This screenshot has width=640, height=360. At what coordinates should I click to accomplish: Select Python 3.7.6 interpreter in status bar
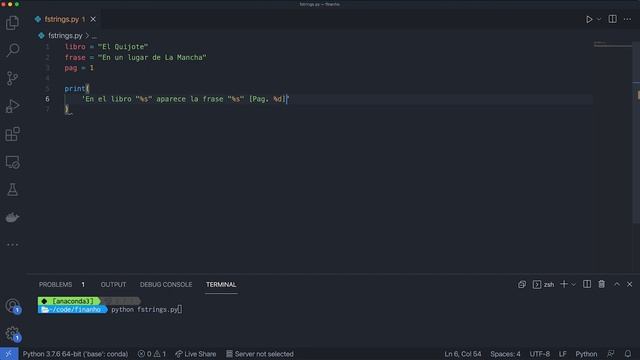point(75,354)
